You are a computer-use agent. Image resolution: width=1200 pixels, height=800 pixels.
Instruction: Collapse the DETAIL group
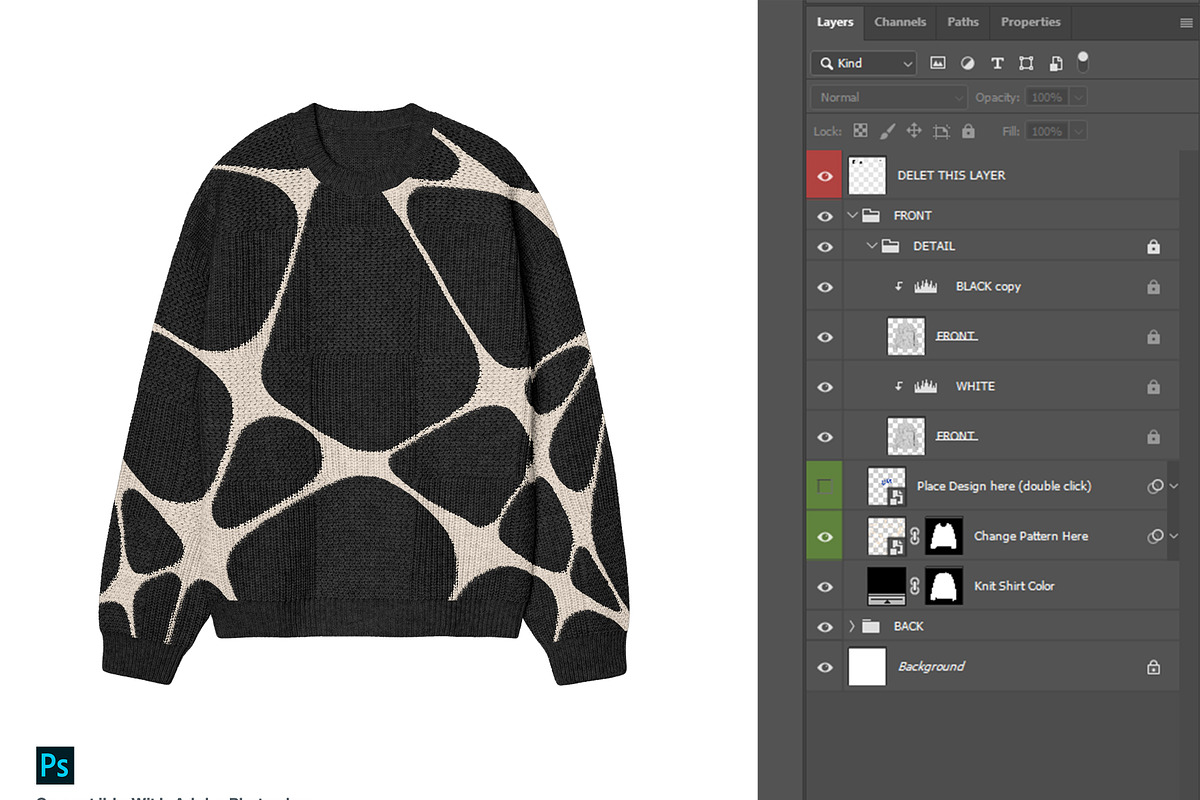872,246
